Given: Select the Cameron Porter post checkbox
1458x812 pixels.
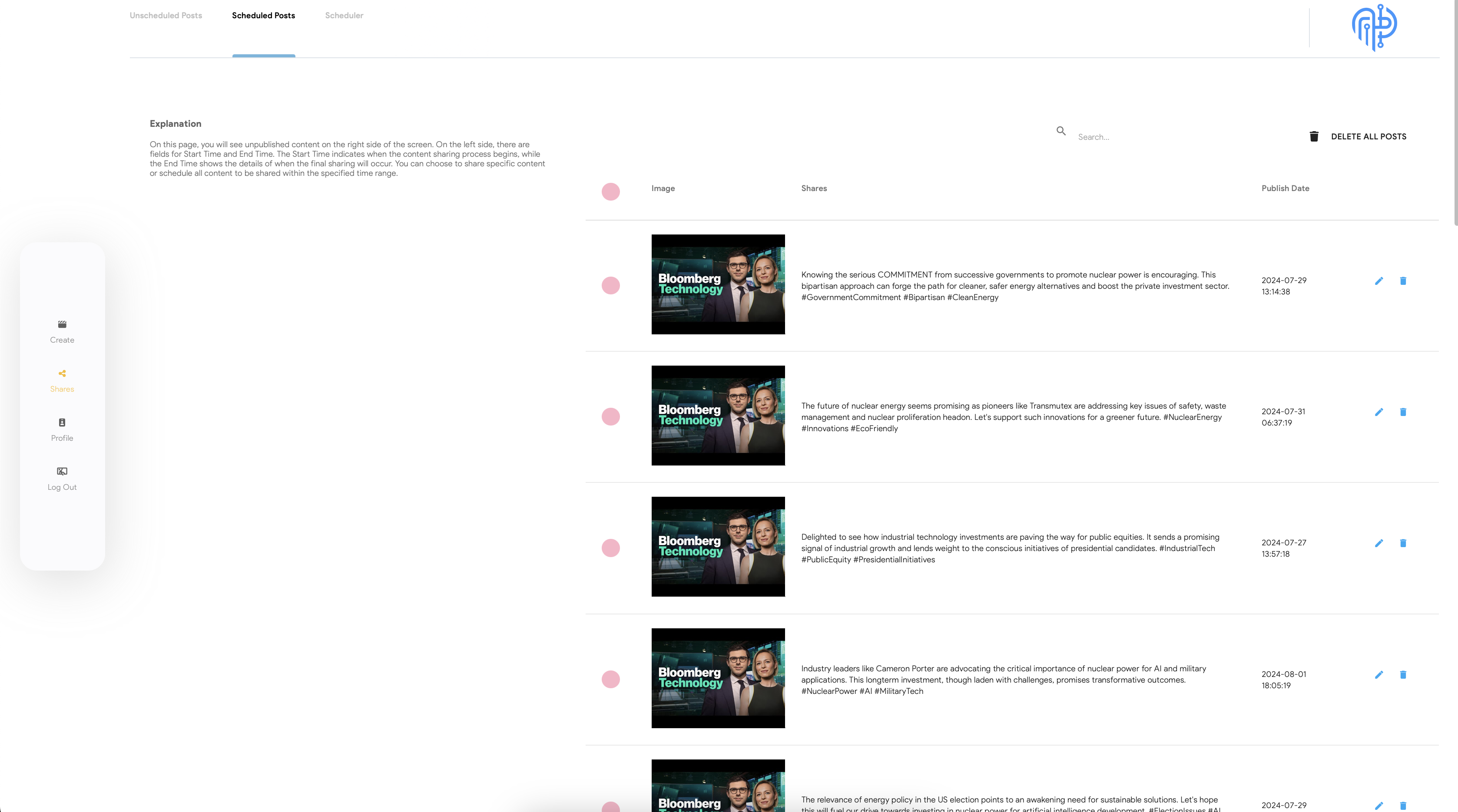Looking at the screenshot, I should 611,679.
